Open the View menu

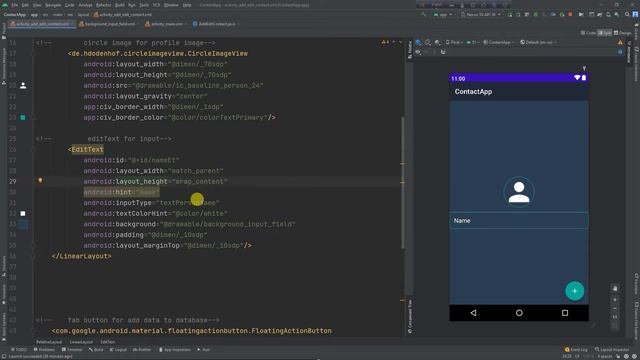pyautogui.click(x=37, y=5)
